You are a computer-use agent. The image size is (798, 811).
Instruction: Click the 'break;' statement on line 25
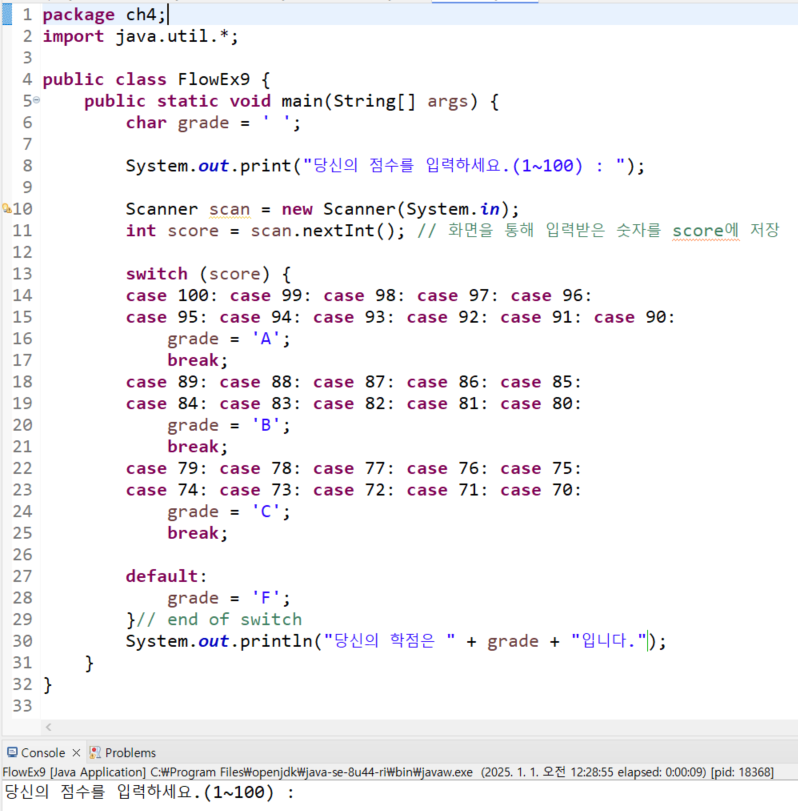(x=198, y=533)
